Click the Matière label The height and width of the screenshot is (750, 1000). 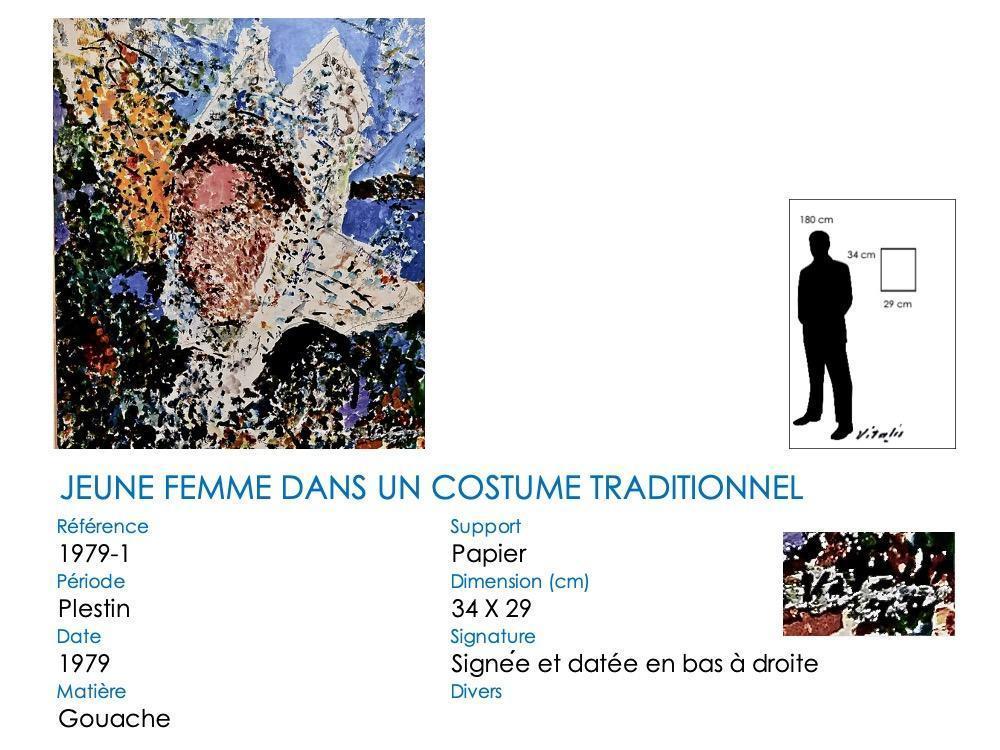(x=91, y=691)
